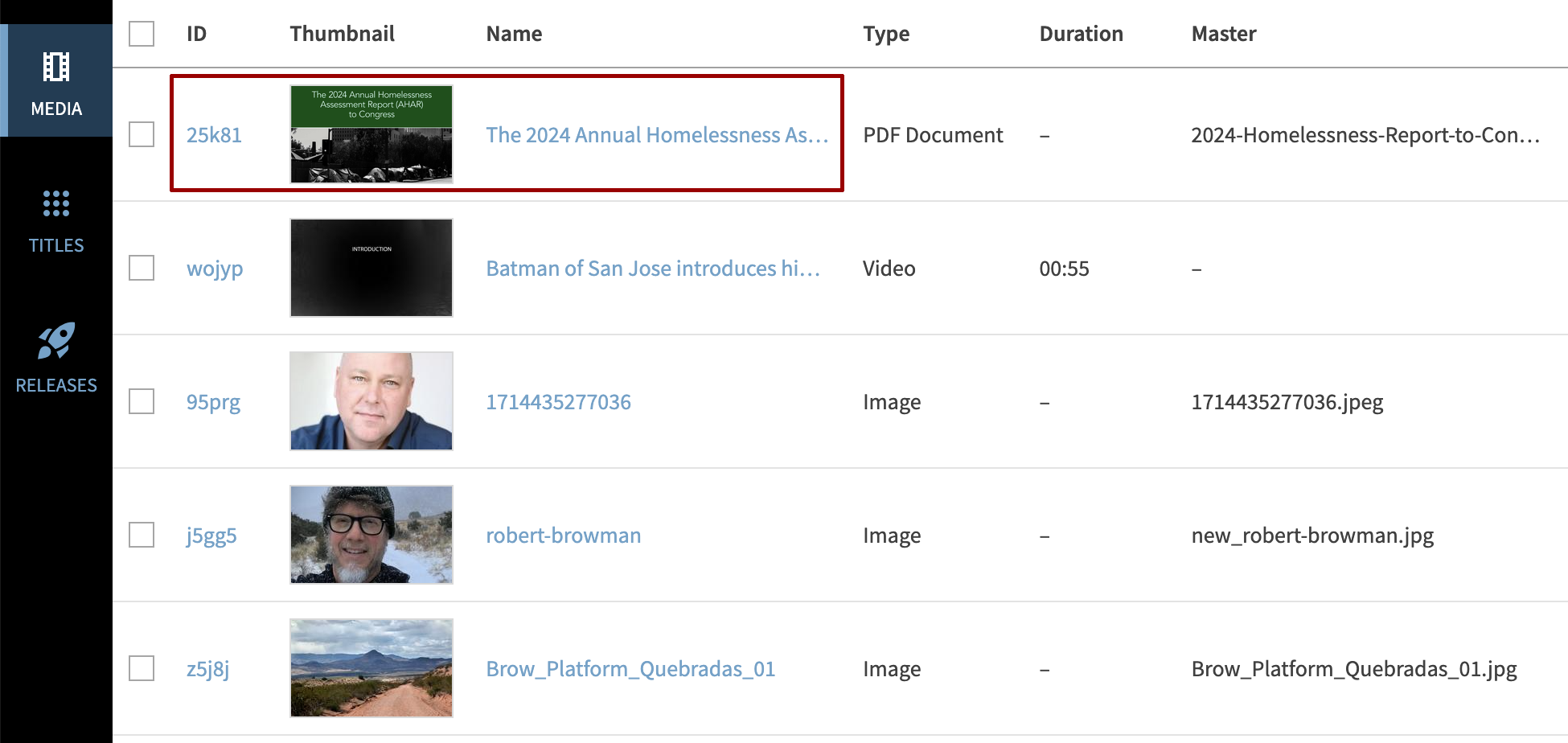Check the box for media 25k81

tap(142, 134)
